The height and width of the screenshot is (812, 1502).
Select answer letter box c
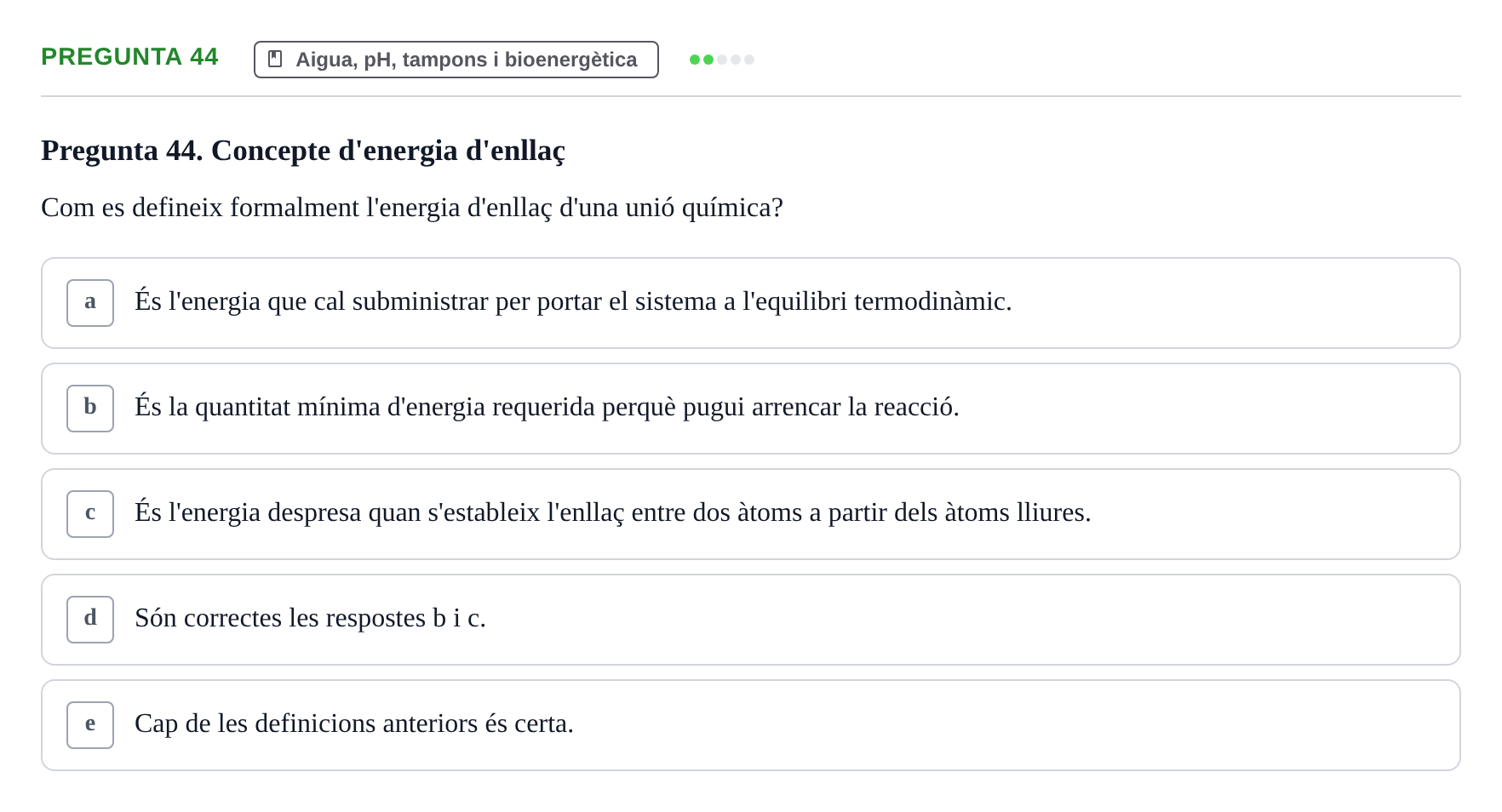pyautogui.click(x=90, y=514)
